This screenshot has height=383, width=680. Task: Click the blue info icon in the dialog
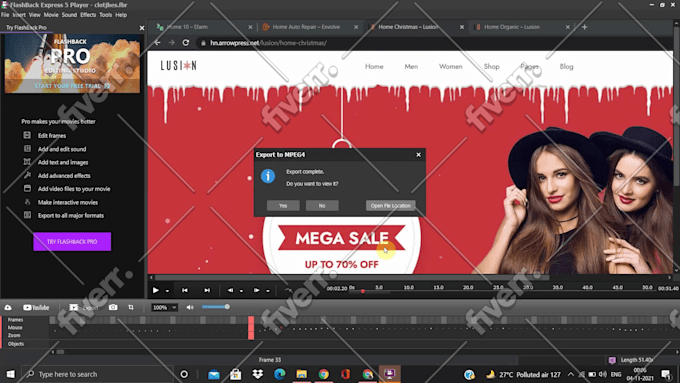pyautogui.click(x=268, y=176)
